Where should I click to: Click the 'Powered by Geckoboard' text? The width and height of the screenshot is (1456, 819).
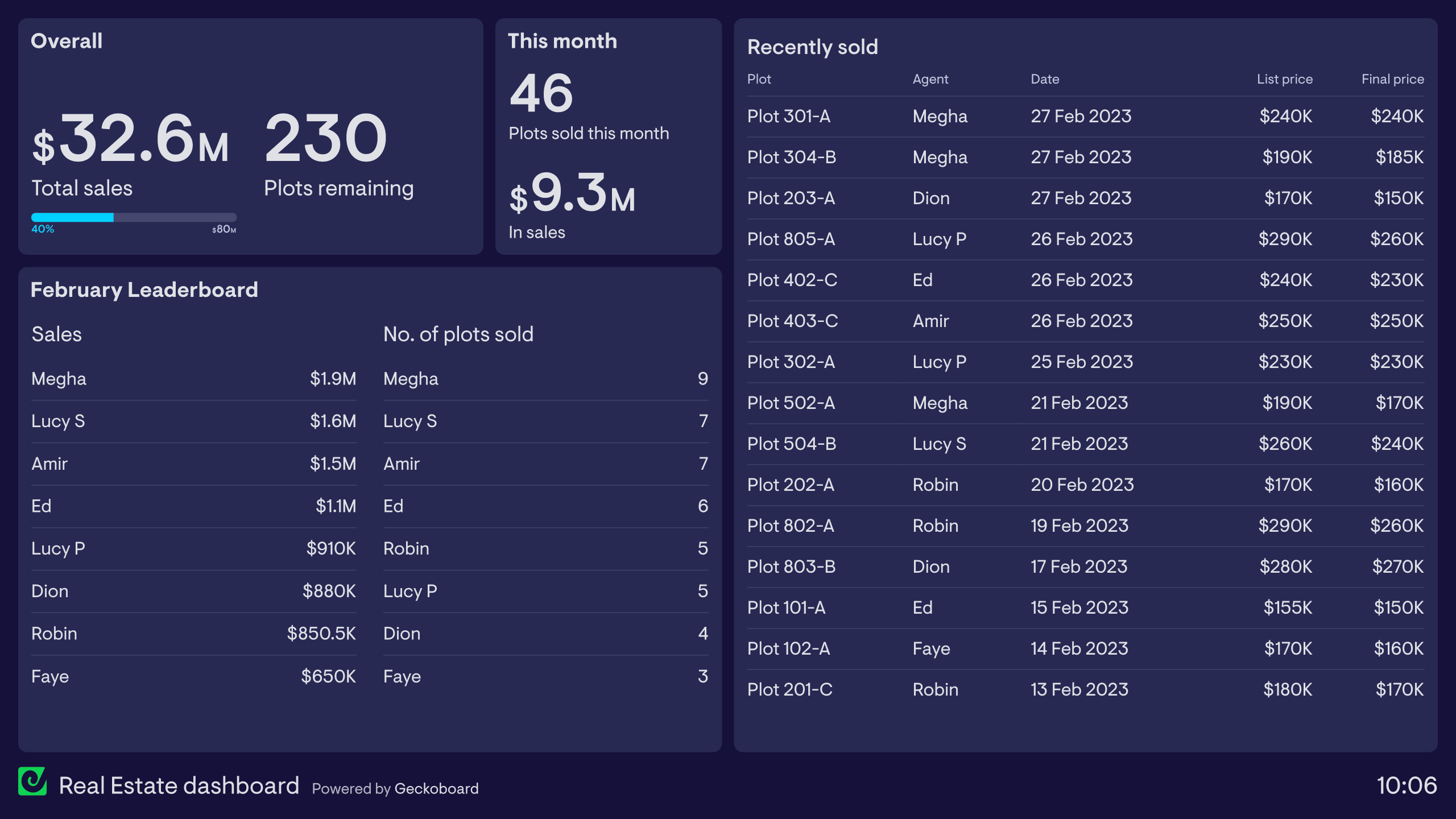395,788
